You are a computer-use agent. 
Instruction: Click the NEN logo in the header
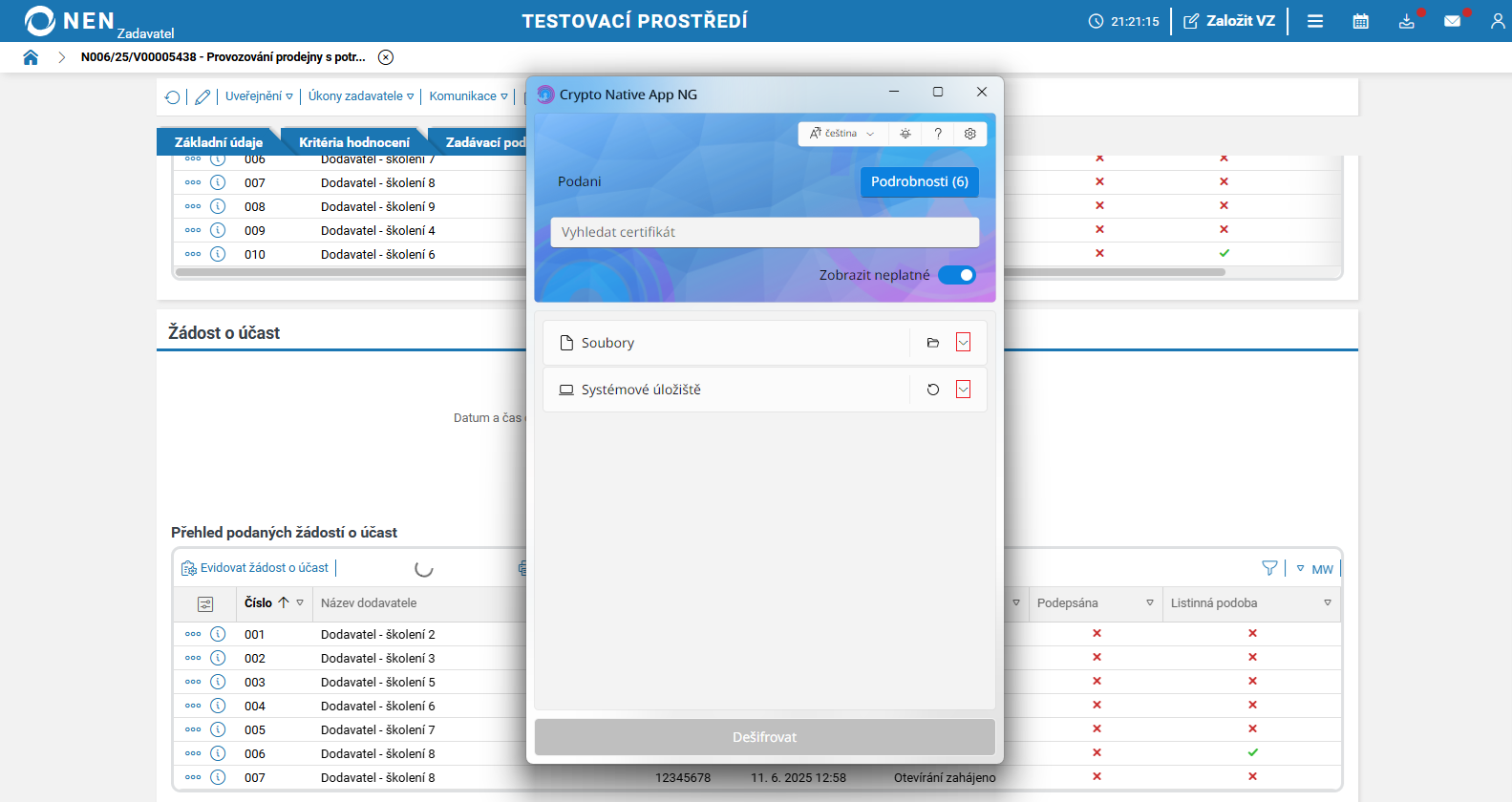(x=69, y=21)
